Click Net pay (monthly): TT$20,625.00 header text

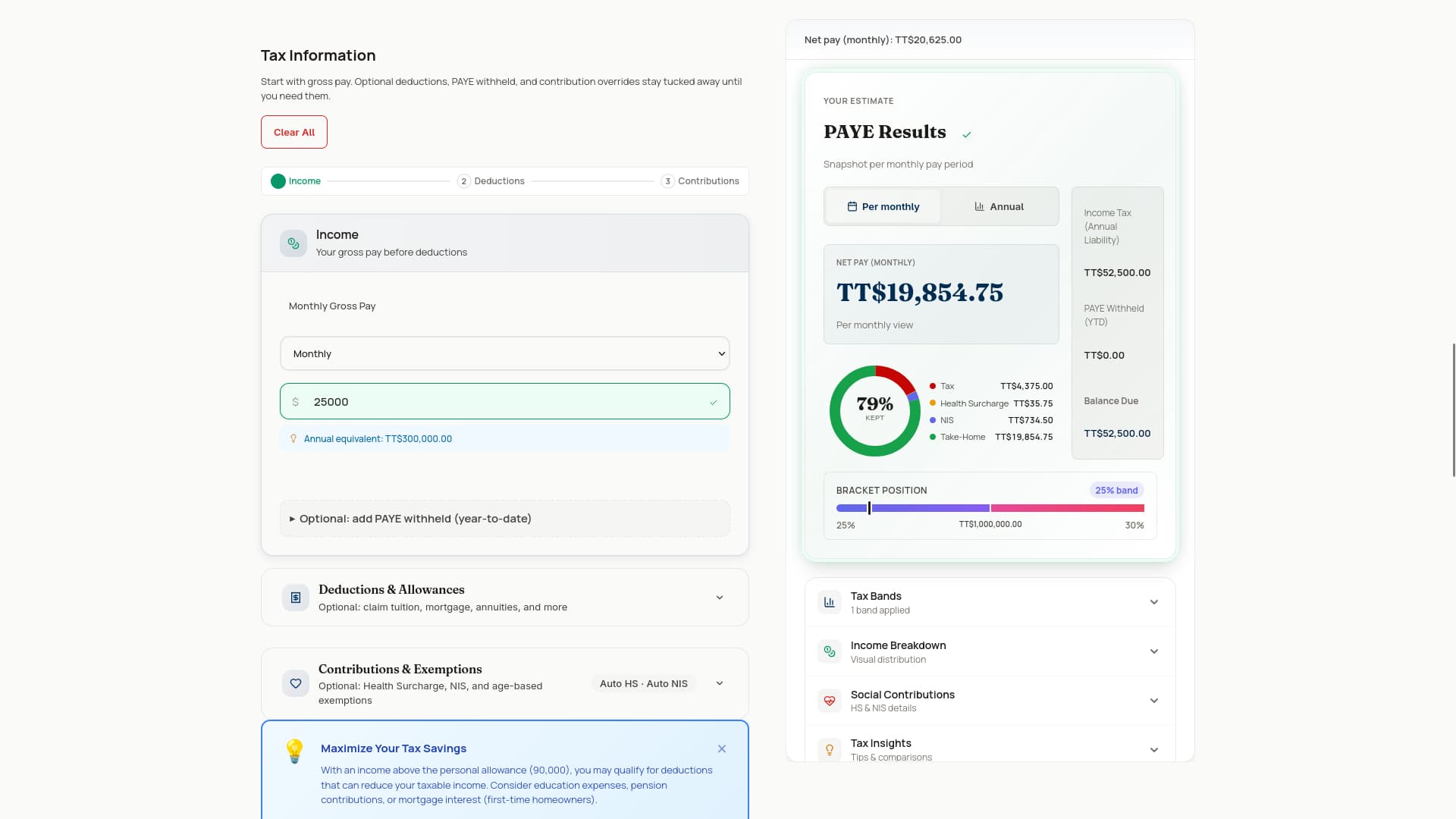(x=883, y=40)
